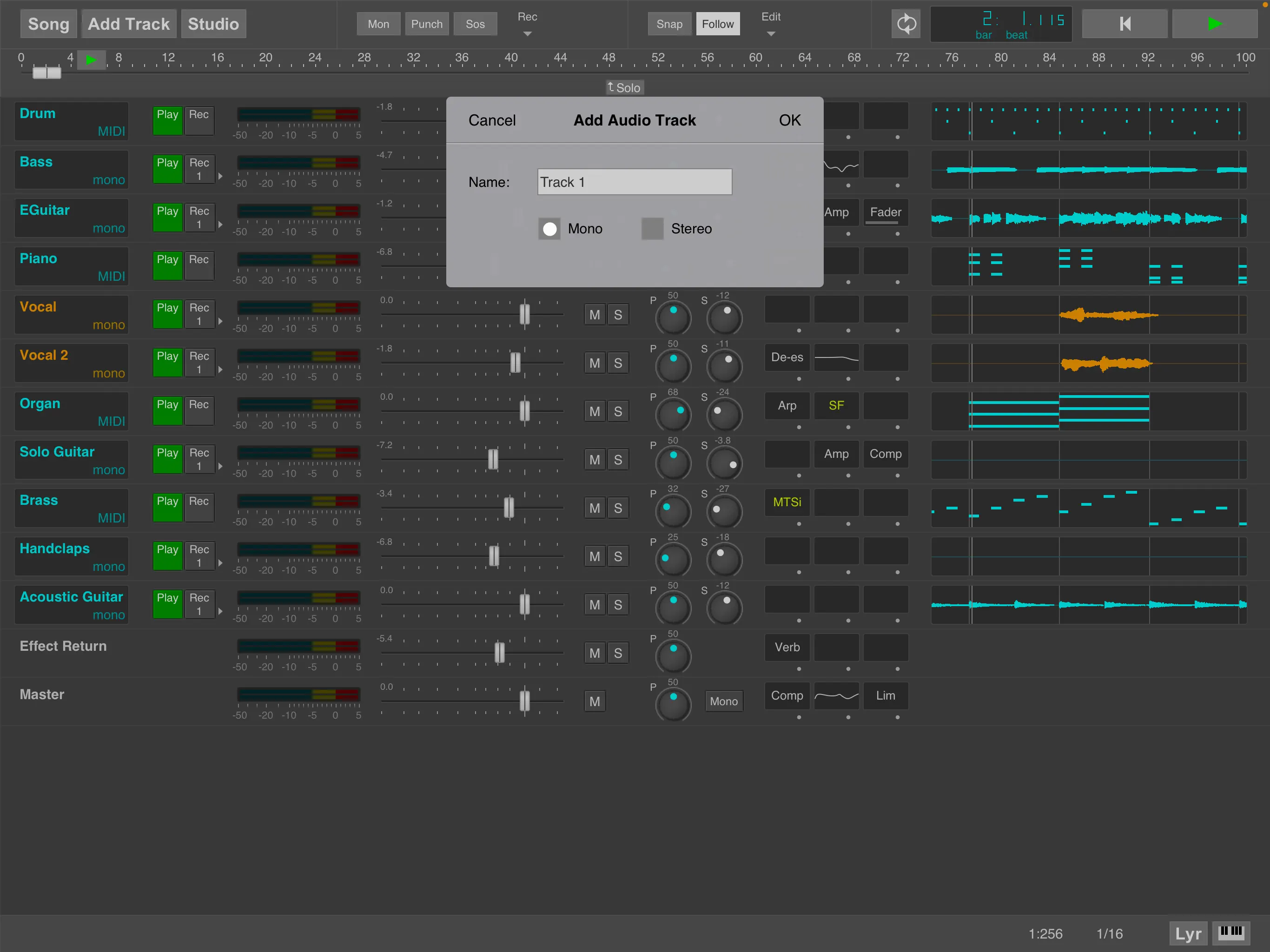Open the SF instrument on the Organ track
This screenshot has height=952, width=1270.
coord(836,405)
